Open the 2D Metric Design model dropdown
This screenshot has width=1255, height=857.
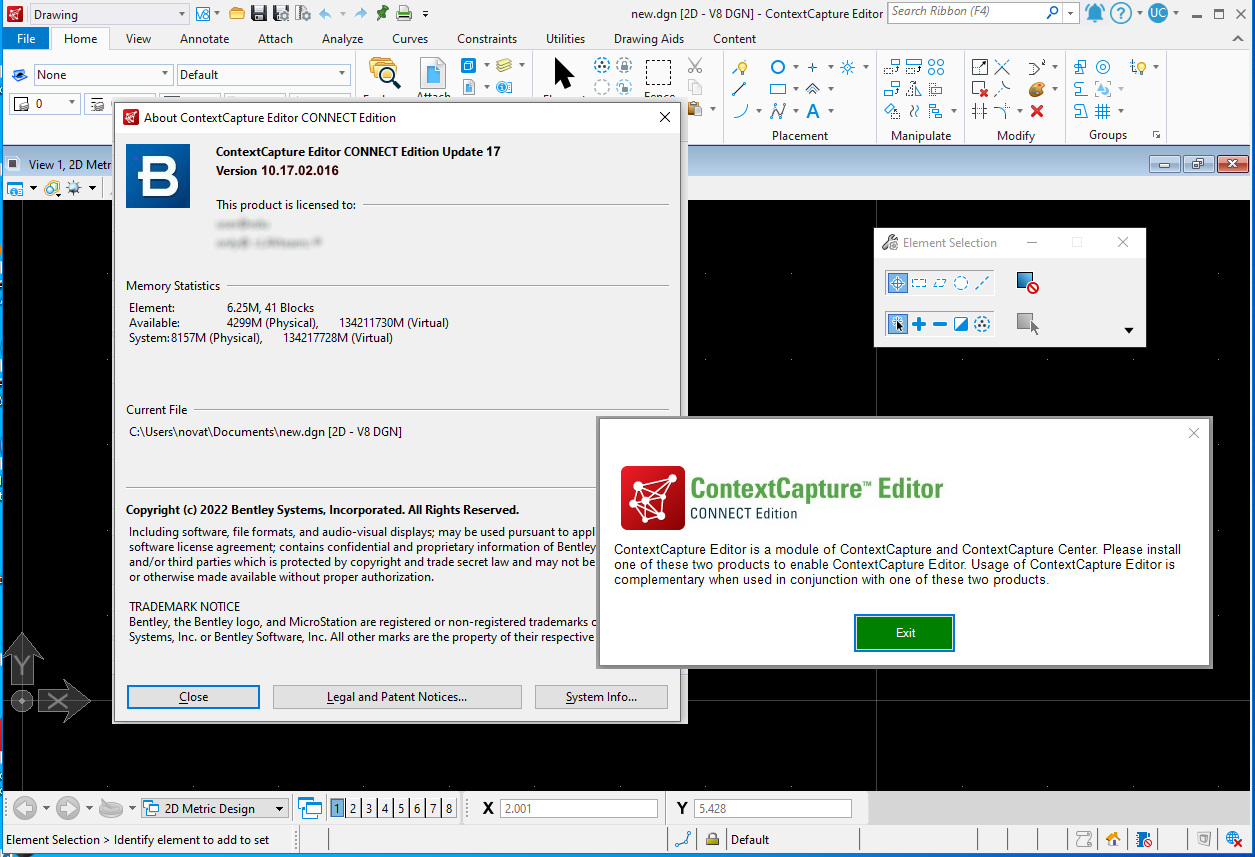[x=280, y=808]
